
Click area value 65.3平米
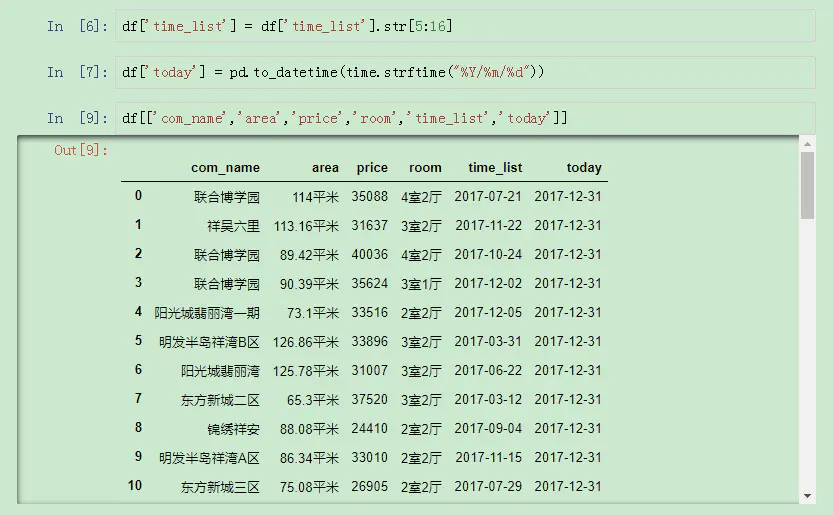(312, 400)
